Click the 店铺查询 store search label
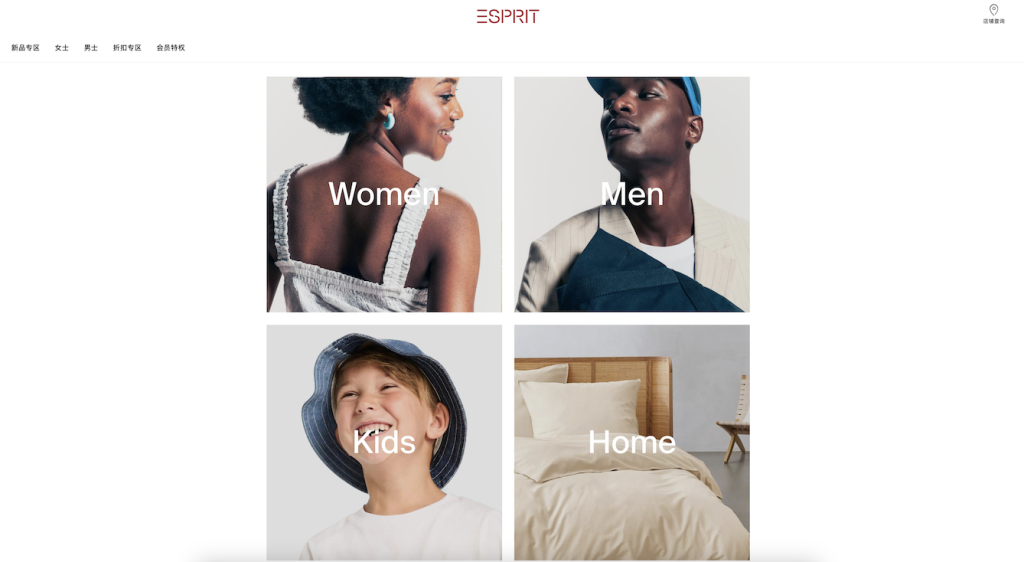 (x=993, y=22)
